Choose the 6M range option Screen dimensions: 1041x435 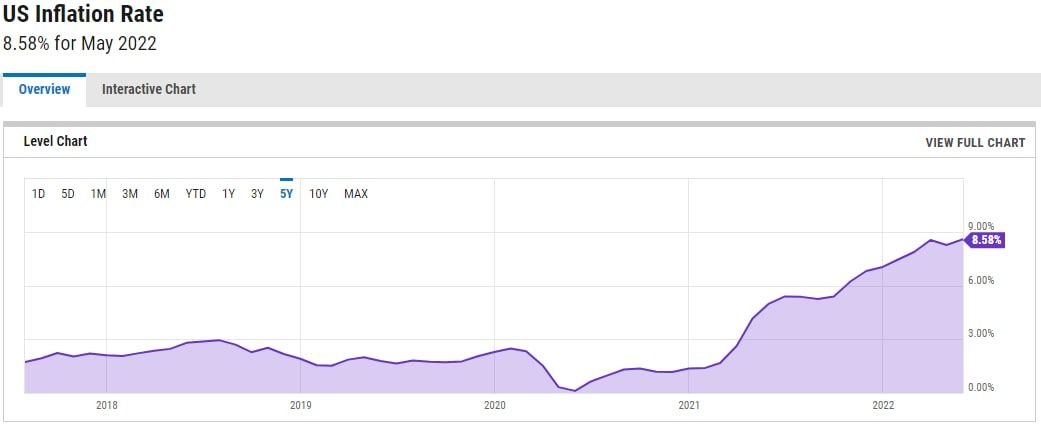pos(161,194)
